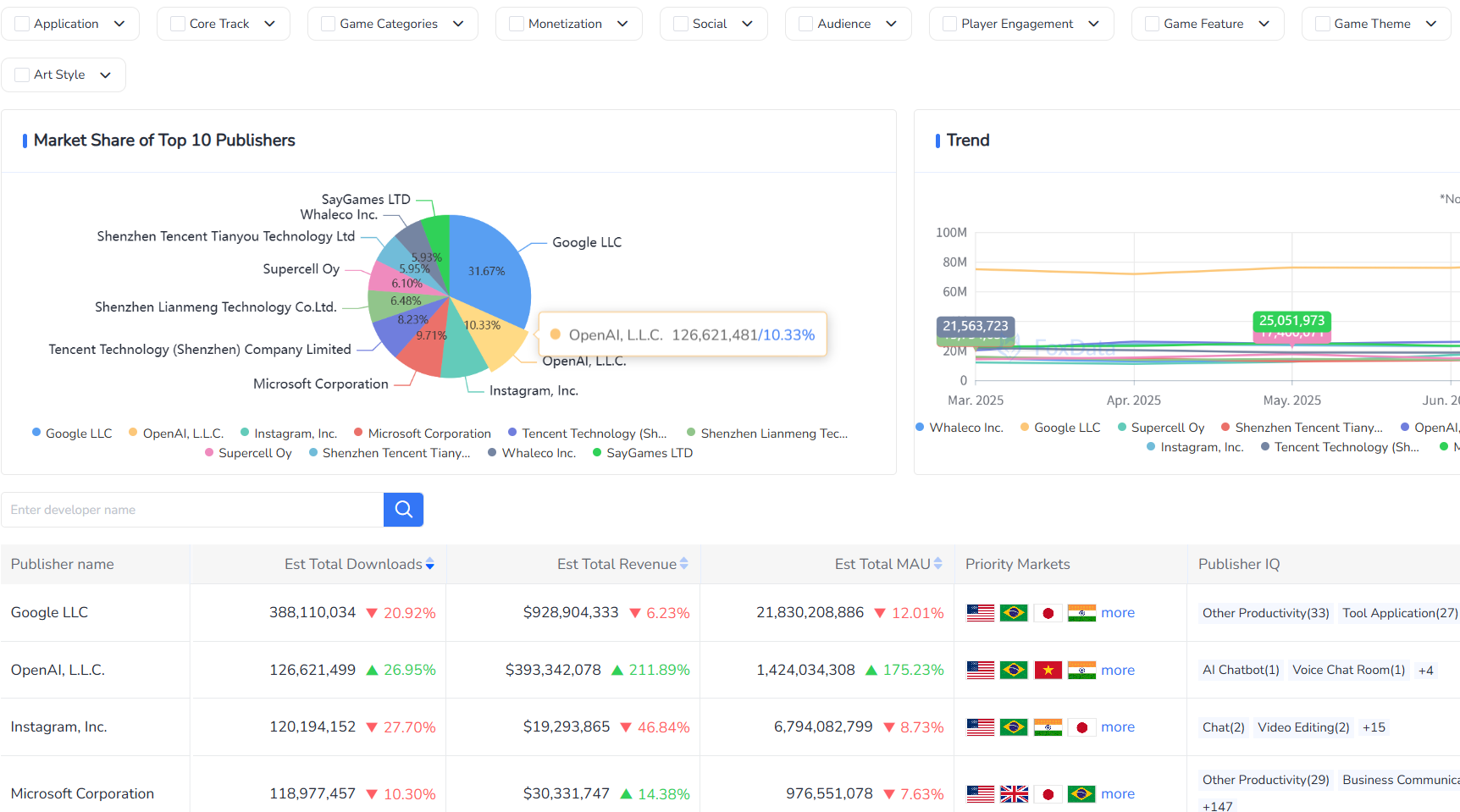Expand the +15 tags for Instagram
This screenshot has height=812, width=1460.
1374,727
